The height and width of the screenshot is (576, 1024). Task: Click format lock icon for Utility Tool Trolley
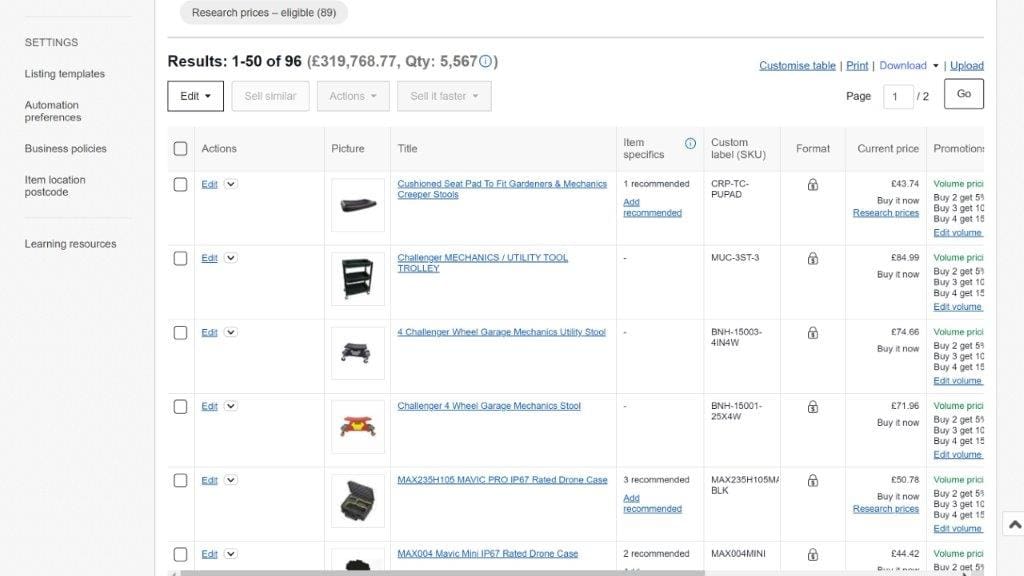pos(812,259)
